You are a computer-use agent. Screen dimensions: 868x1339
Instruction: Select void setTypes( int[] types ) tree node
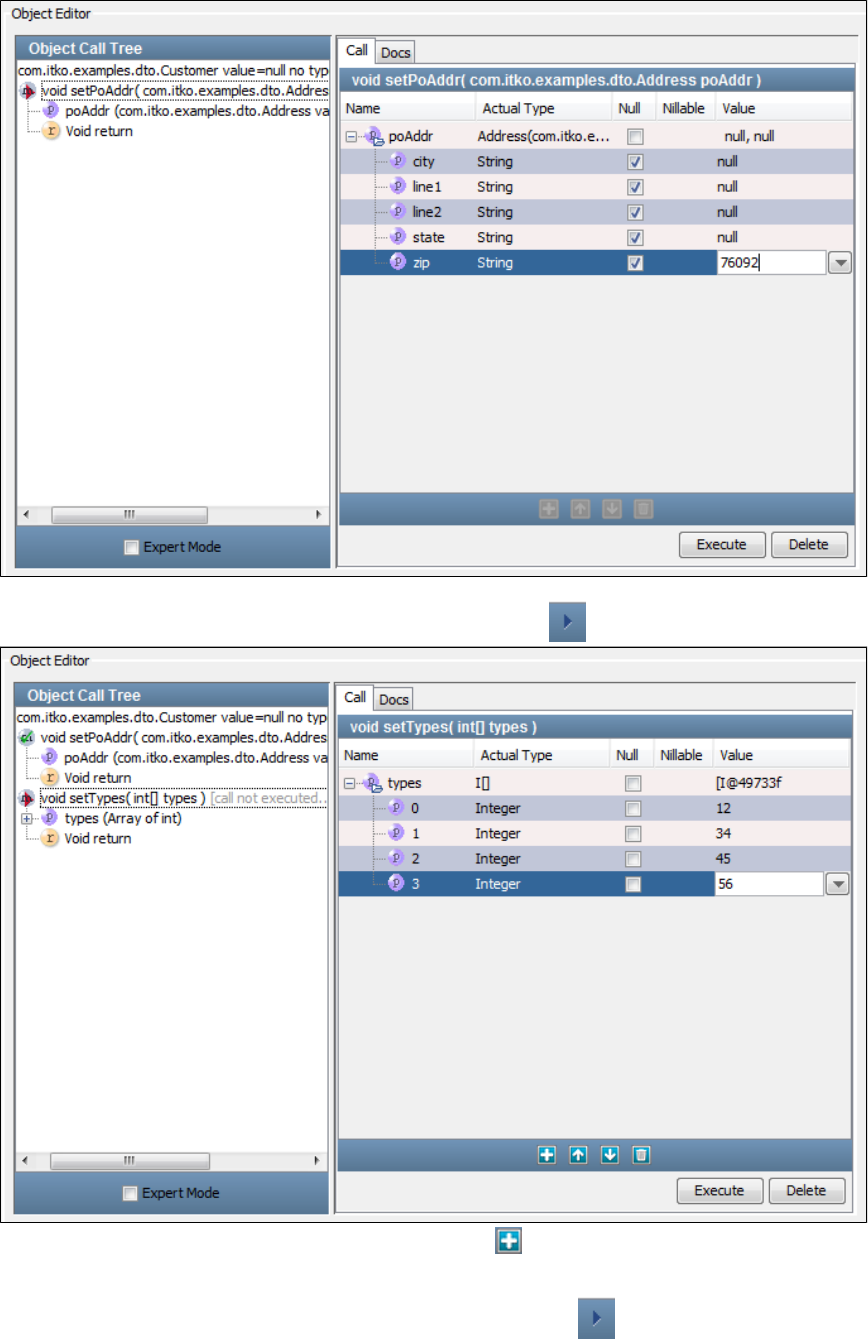(123, 798)
